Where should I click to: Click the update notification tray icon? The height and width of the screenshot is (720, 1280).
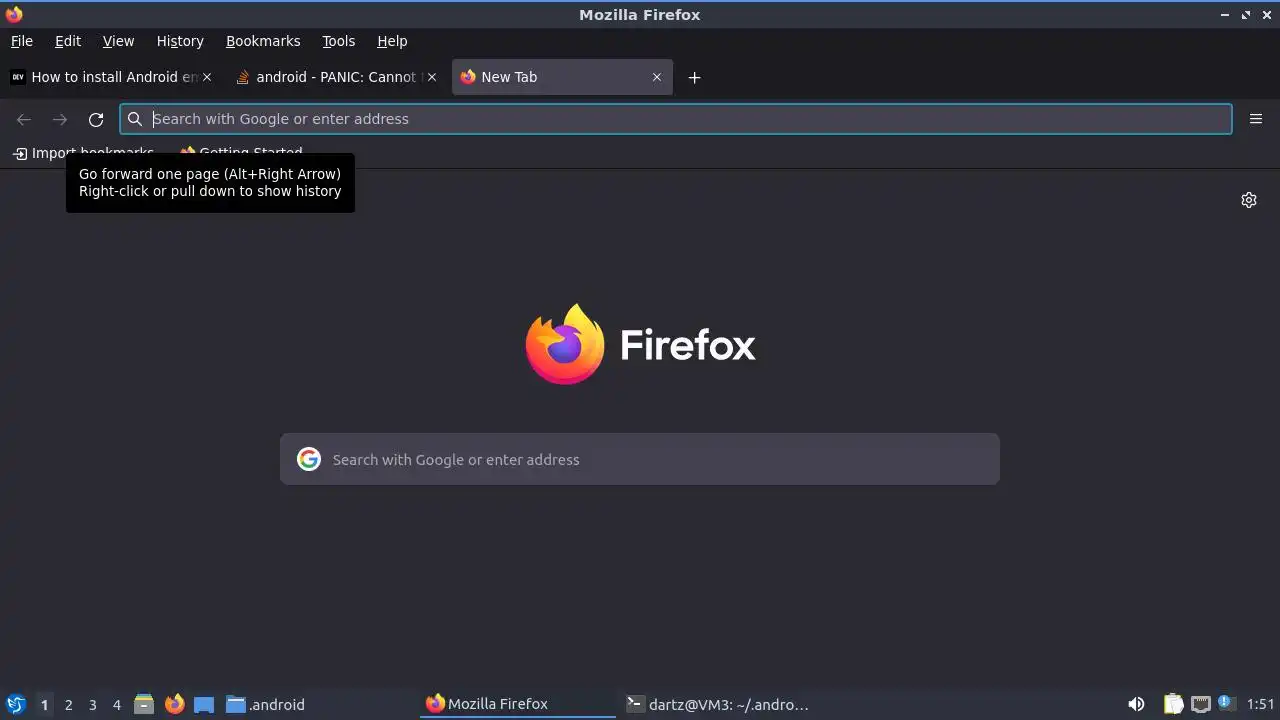click(1226, 704)
